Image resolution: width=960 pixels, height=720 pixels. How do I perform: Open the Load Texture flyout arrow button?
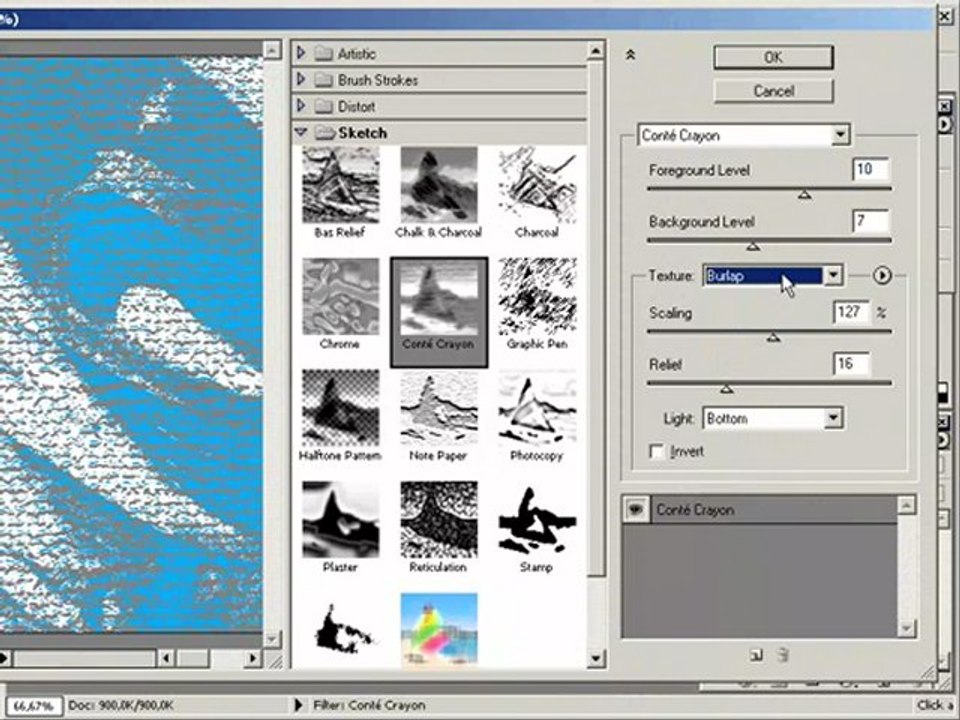pos(882,276)
